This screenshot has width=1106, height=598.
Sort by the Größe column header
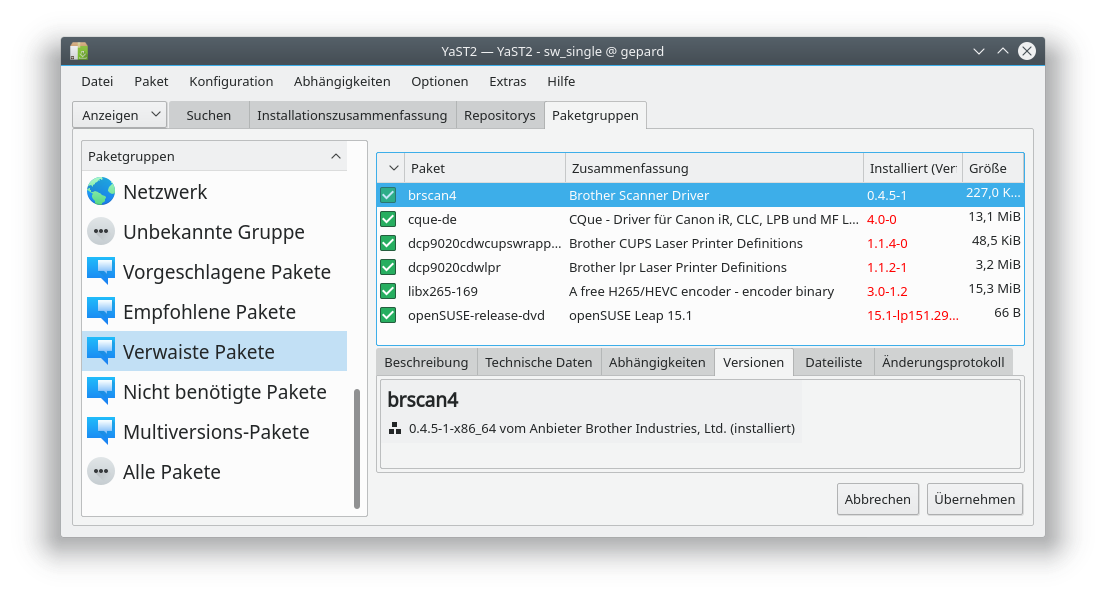click(x=993, y=169)
